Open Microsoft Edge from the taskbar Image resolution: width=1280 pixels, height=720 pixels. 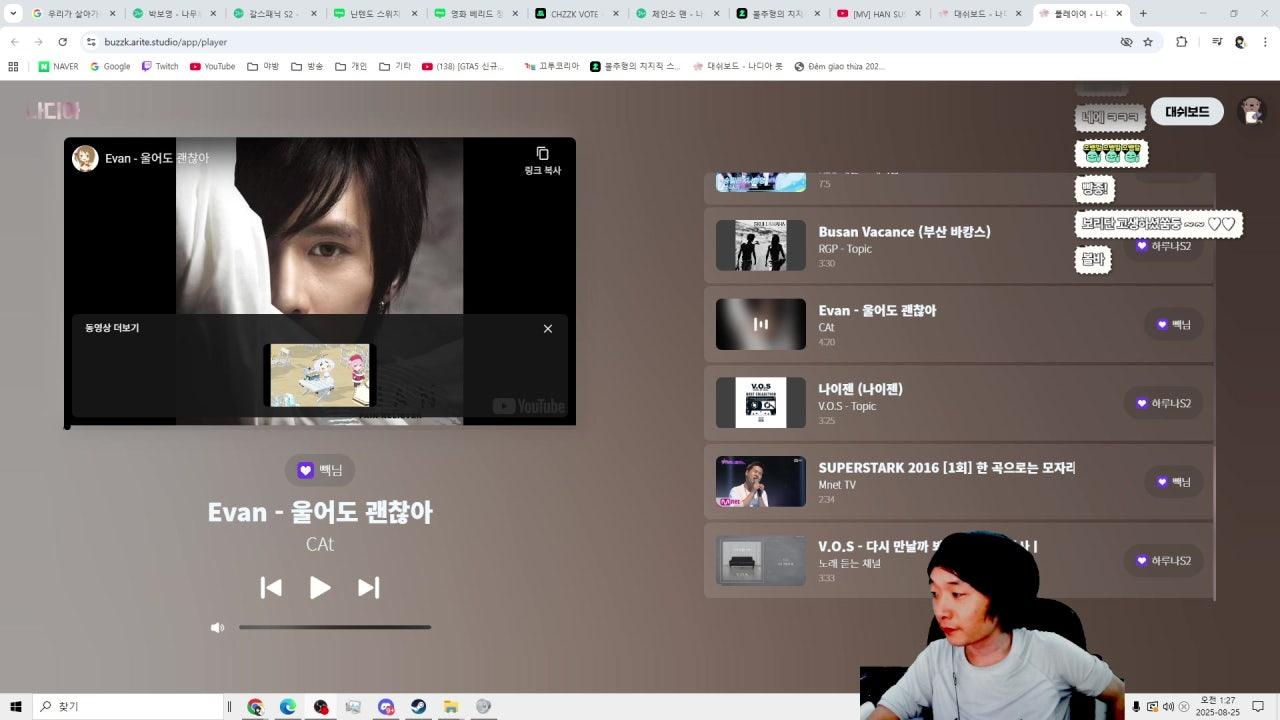(288, 706)
